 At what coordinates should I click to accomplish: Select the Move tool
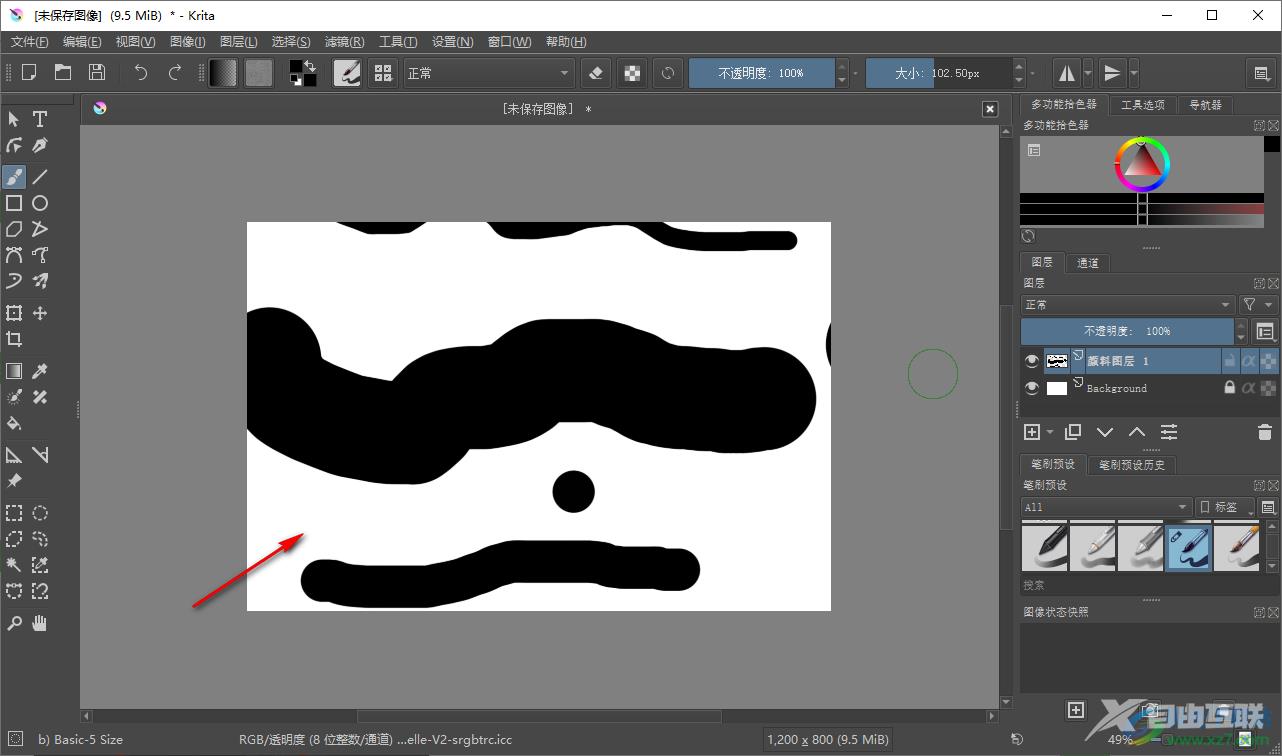(x=40, y=313)
